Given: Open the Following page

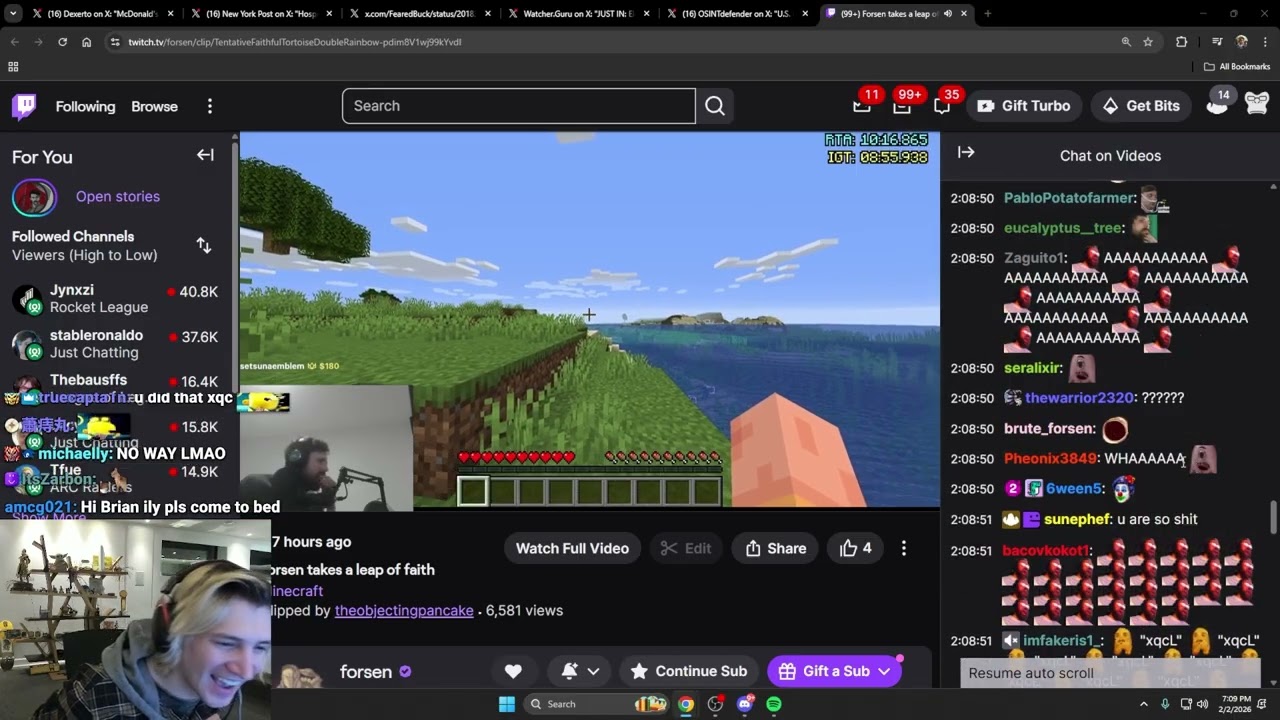Looking at the screenshot, I should [x=85, y=106].
